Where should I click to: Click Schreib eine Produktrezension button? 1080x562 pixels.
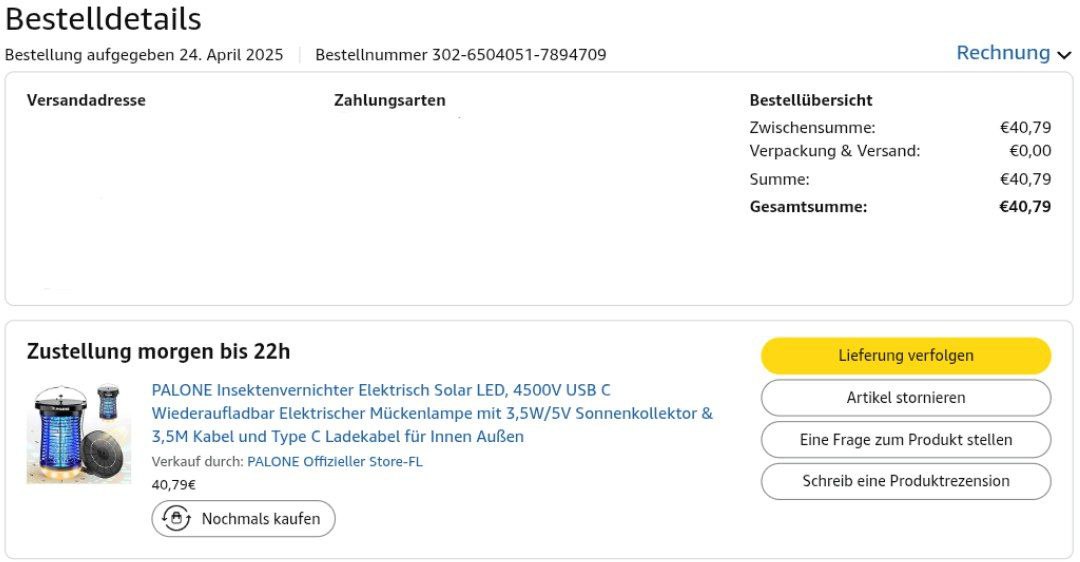pos(905,481)
